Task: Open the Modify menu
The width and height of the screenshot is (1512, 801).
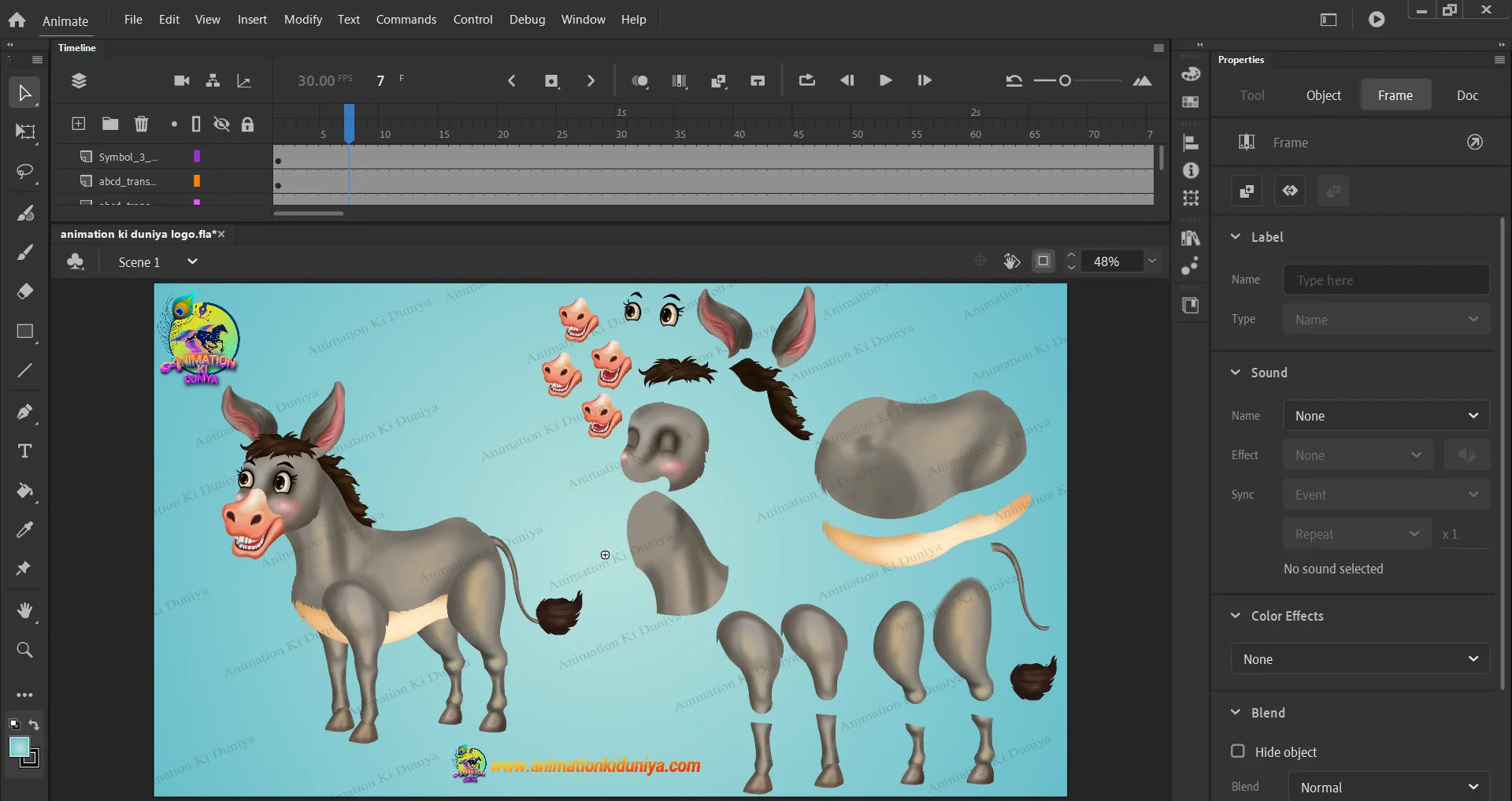Action: (x=303, y=20)
